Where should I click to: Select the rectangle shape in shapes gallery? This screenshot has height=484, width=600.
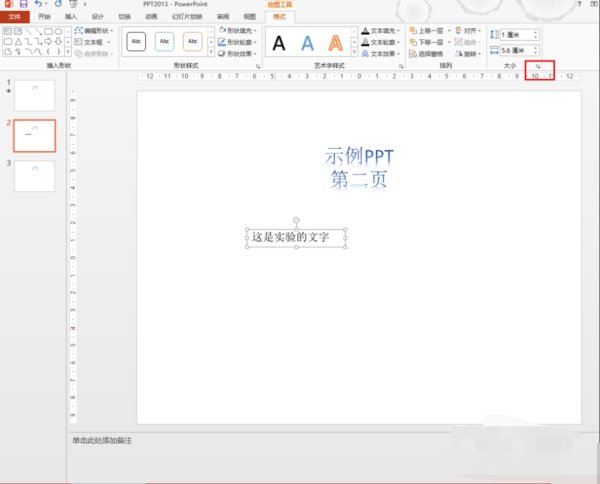coord(48,31)
